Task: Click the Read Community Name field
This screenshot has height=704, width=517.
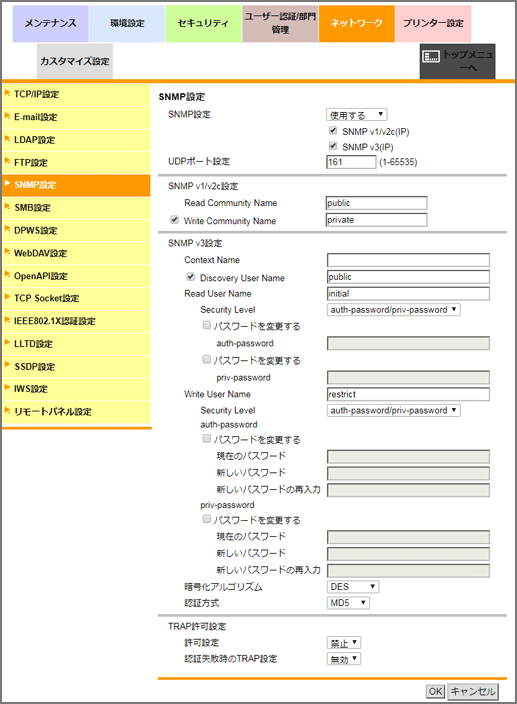Action: [377, 203]
